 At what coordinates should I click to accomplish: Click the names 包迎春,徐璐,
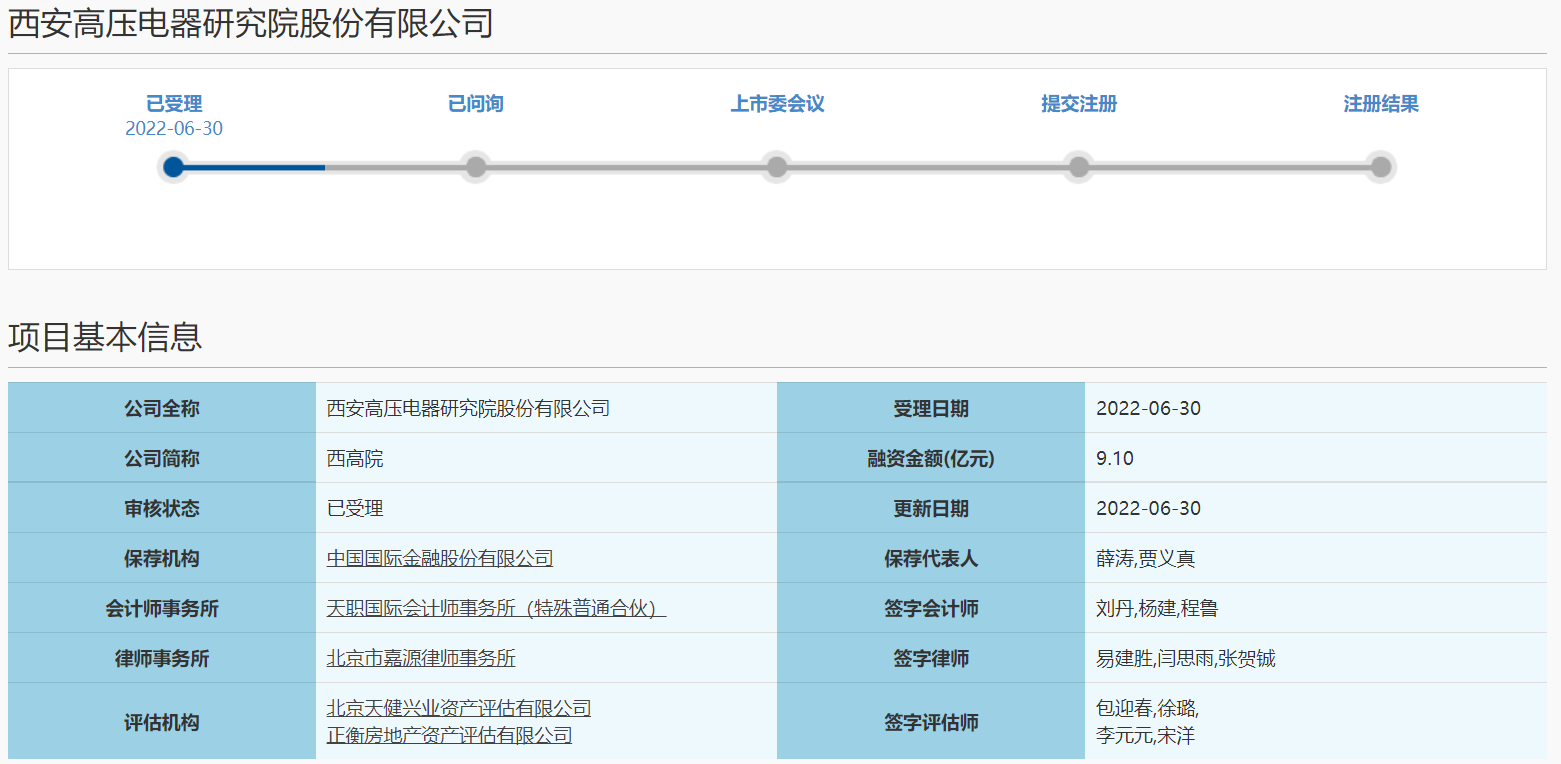point(1147,708)
